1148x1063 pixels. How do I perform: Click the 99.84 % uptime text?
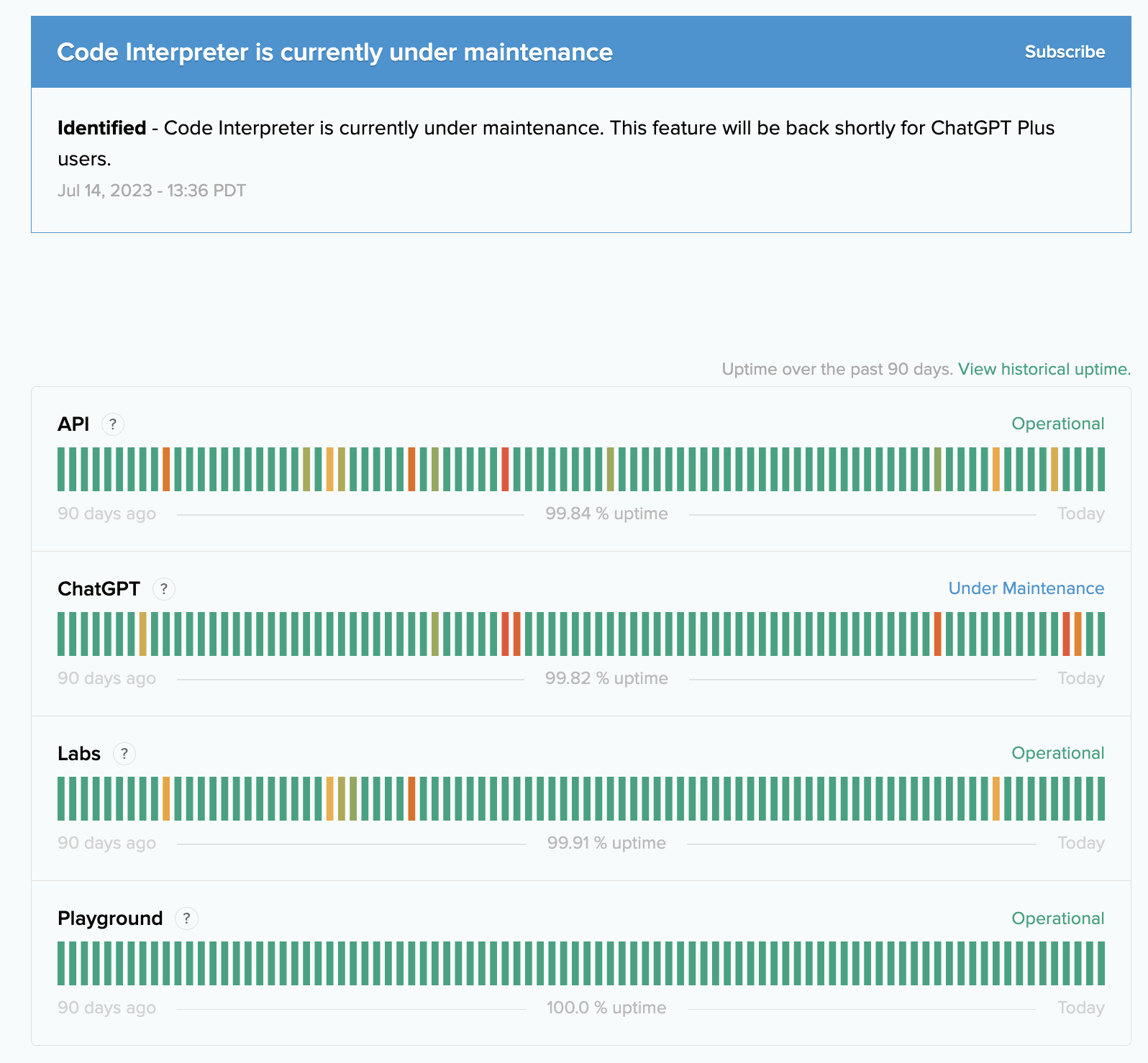pyautogui.click(x=606, y=514)
